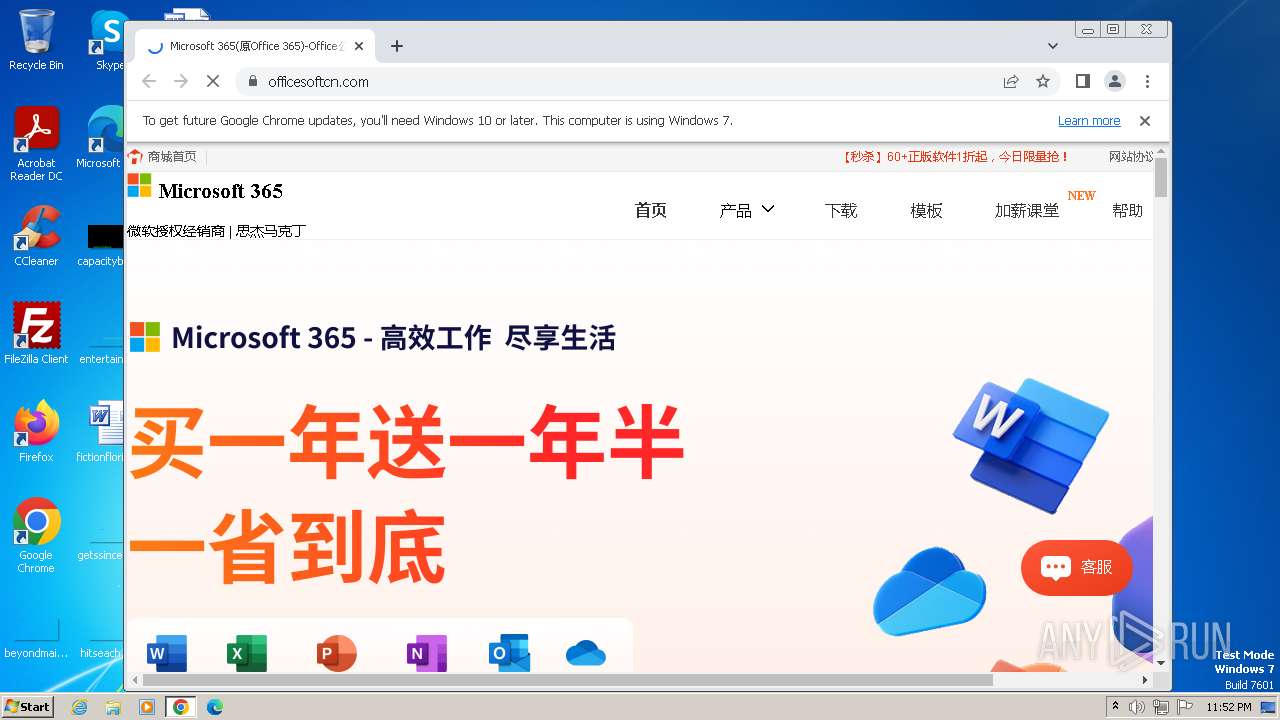Open the 下载 menu item
Image resolution: width=1280 pixels, height=720 pixels.
point(841,210)
